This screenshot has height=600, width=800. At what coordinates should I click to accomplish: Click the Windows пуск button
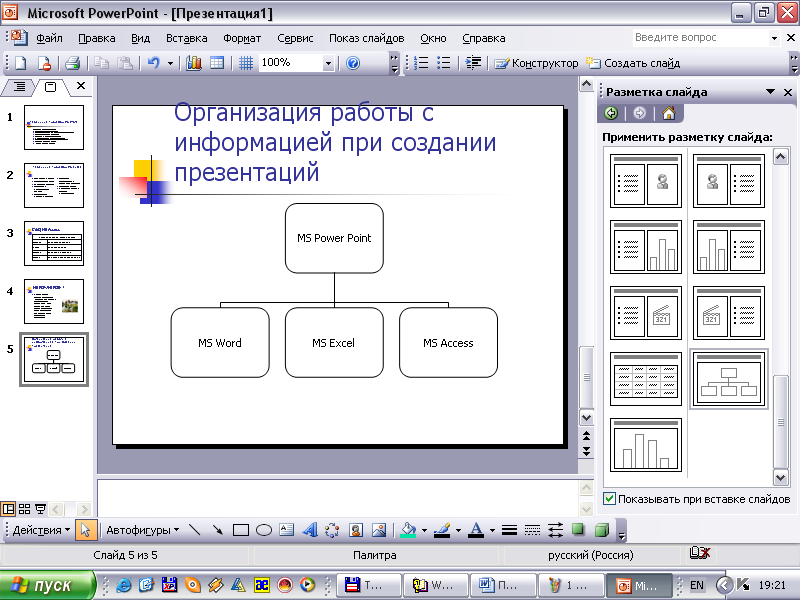tap(47, 585)
